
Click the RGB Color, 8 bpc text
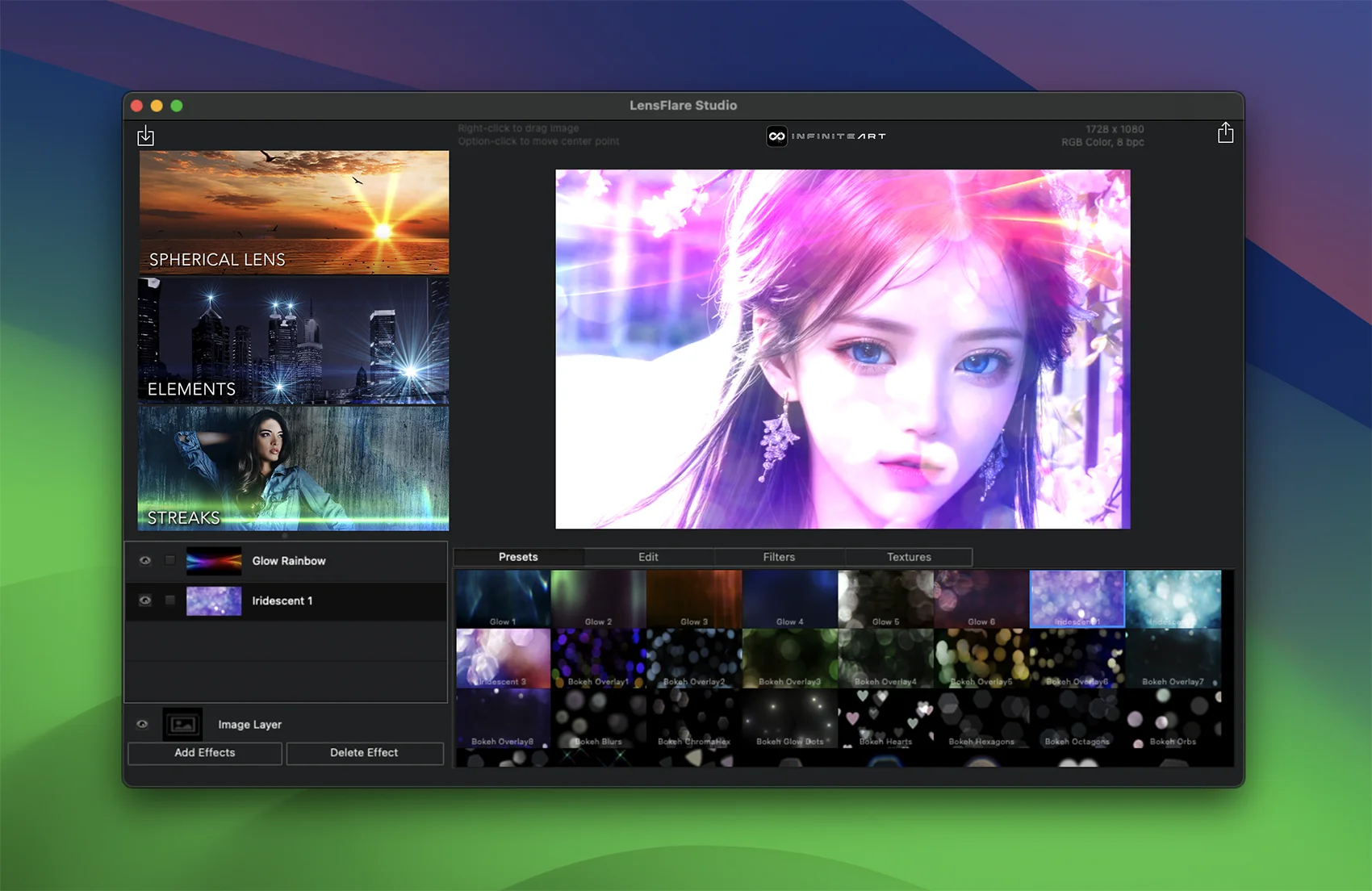pyautogui.click(x=1102, y=142)
